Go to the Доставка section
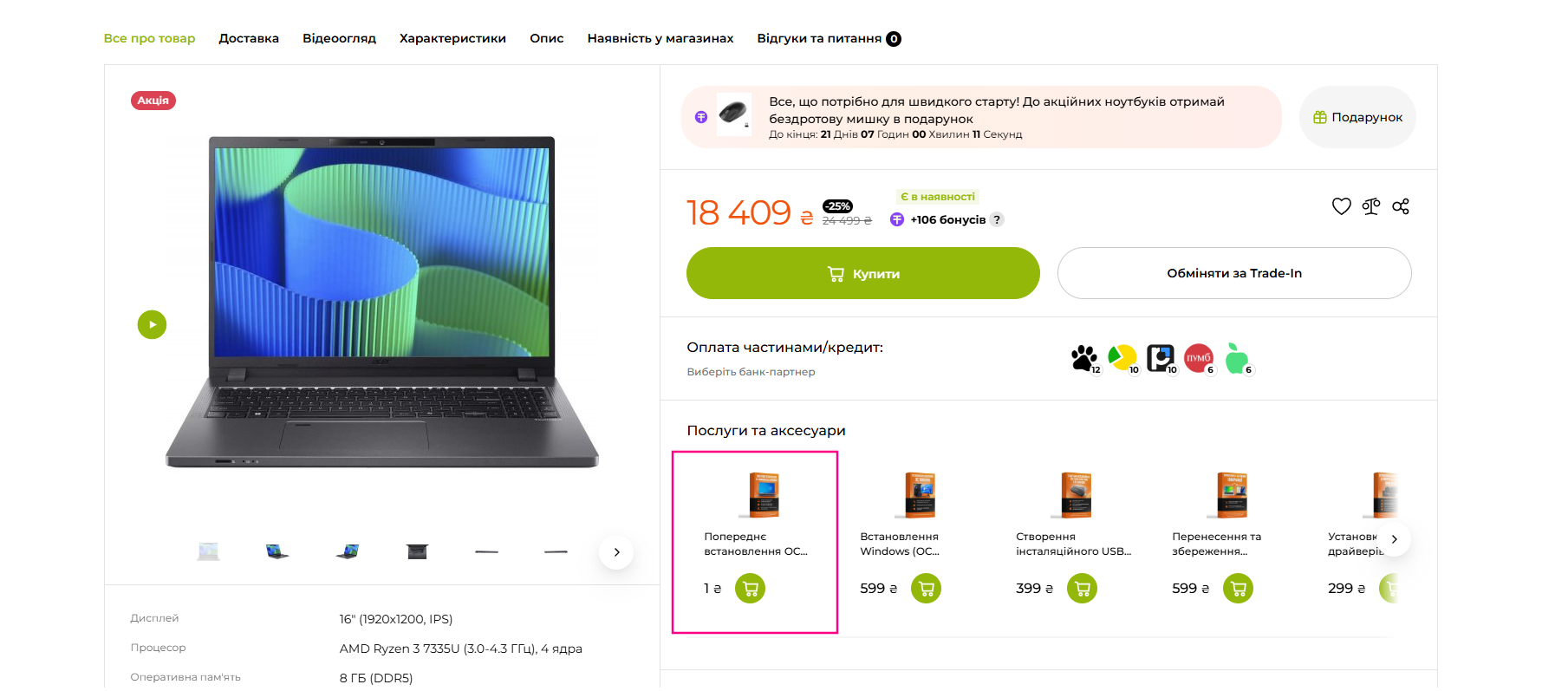Screen dimensions: 1568x691 click(249, 38)
